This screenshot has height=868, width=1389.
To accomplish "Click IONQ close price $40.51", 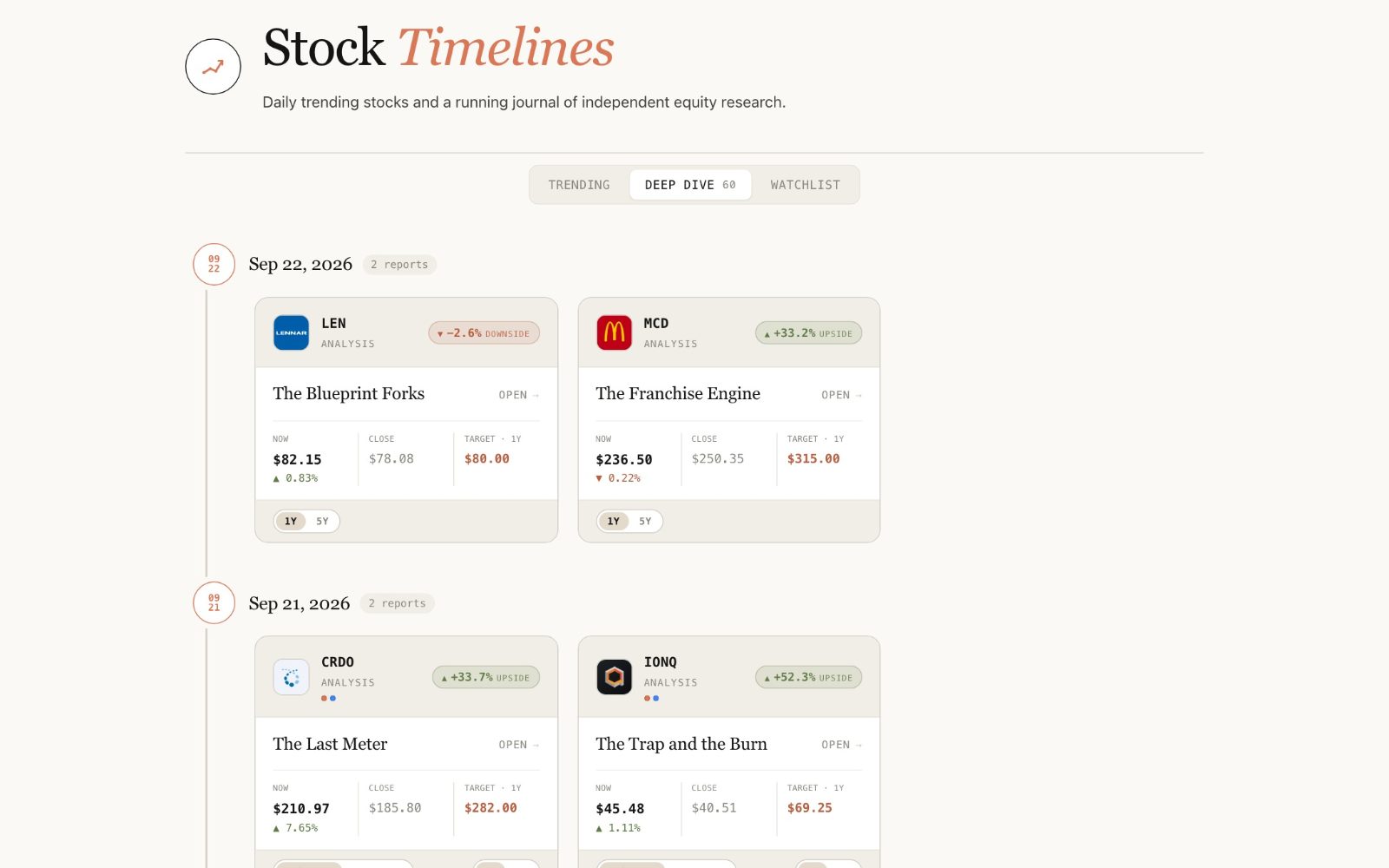I will click(x=714, y=807).
